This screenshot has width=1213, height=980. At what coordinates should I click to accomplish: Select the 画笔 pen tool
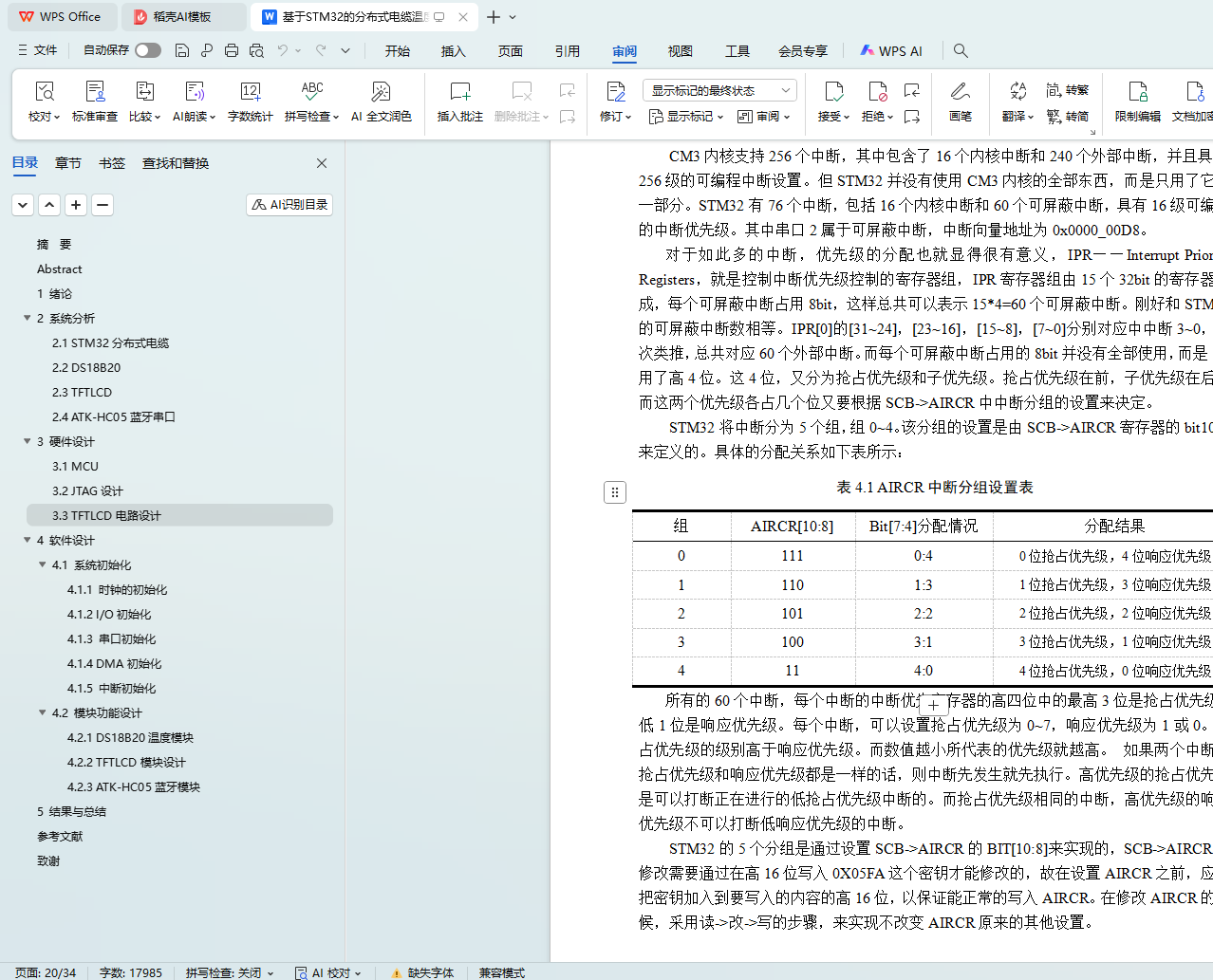point(960,92)
